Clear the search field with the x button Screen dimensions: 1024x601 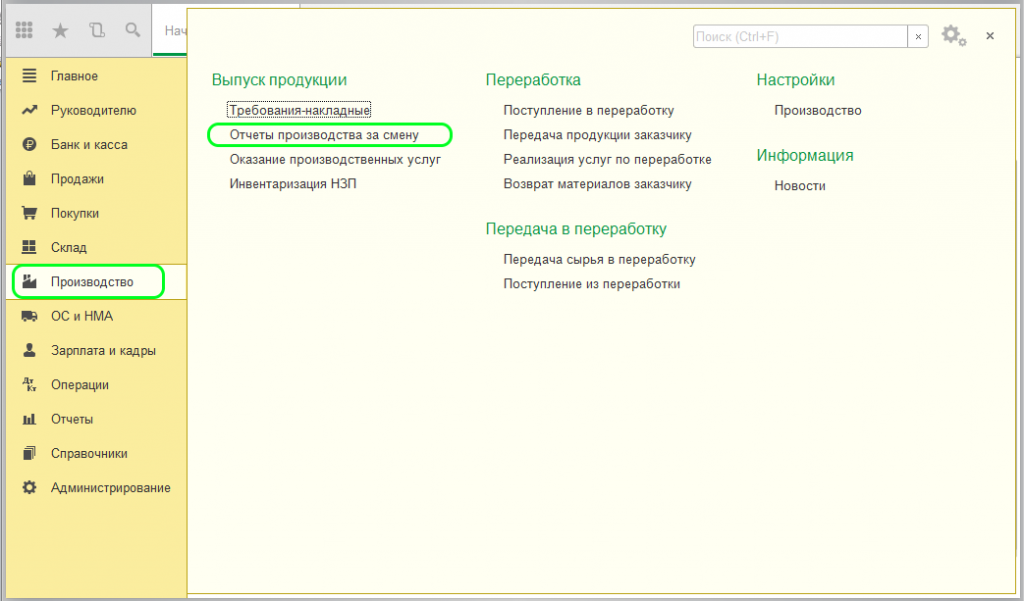(917, 36)
